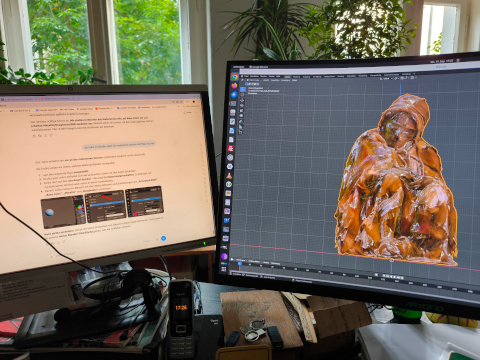Image resolution: width=480 pixels, height=360 pixels.
Task: Open the Object Mode dropdown in viewport header
Action: click(x=254, y=80)
